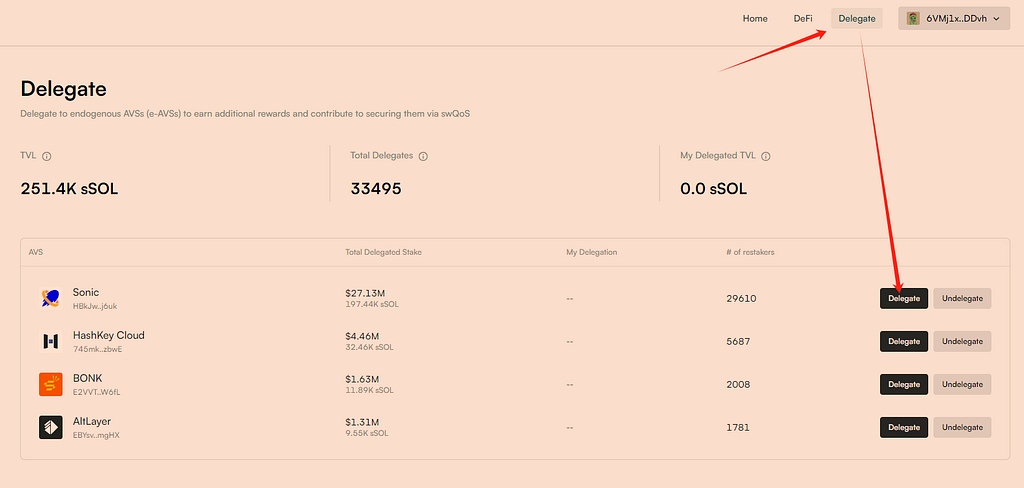The image size is (1024, 488).
Task: Click the EBYsv..mgHX address
Action: [x=96, y=435]
